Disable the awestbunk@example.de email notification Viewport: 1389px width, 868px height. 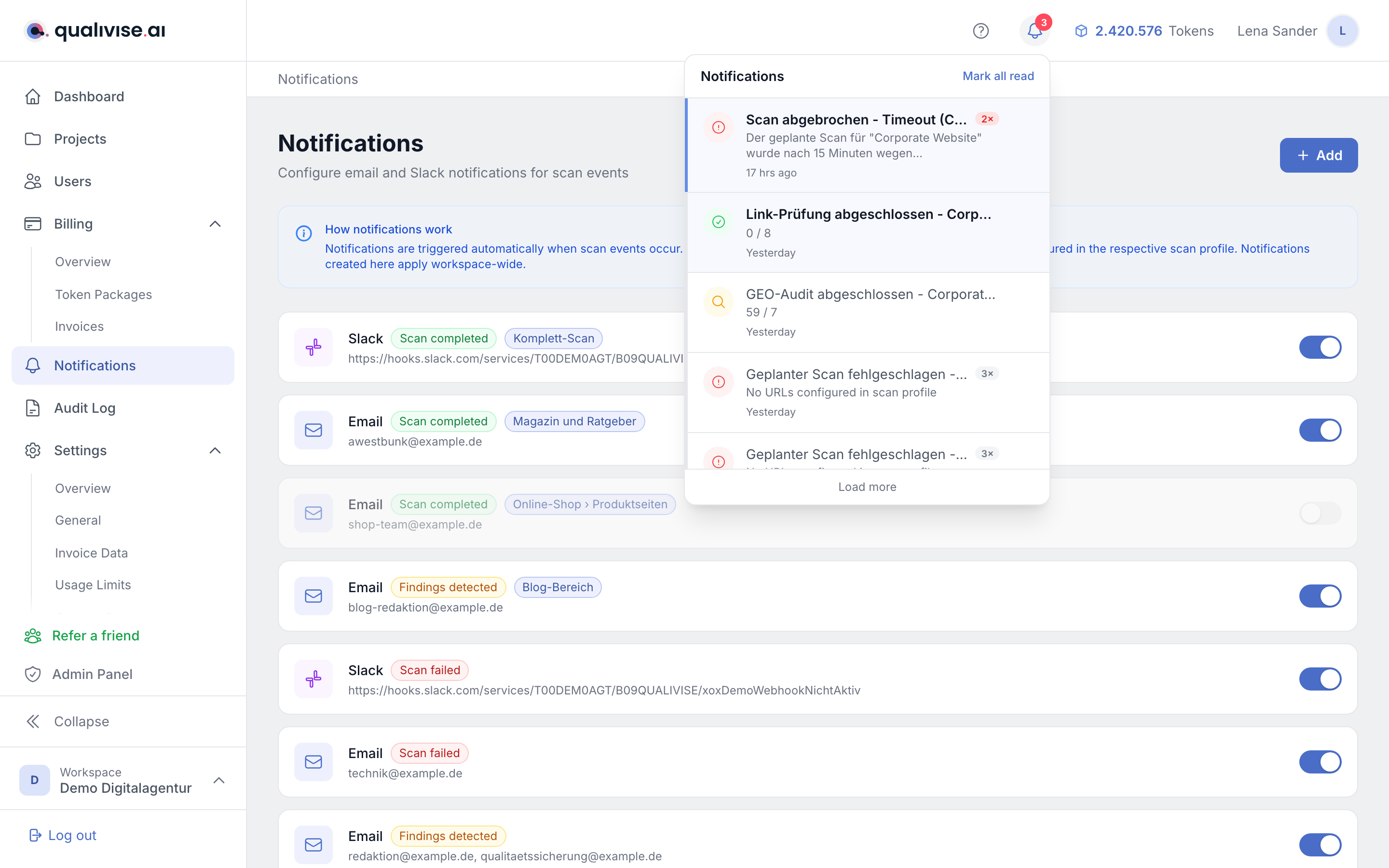click(x=1320, y=430)
